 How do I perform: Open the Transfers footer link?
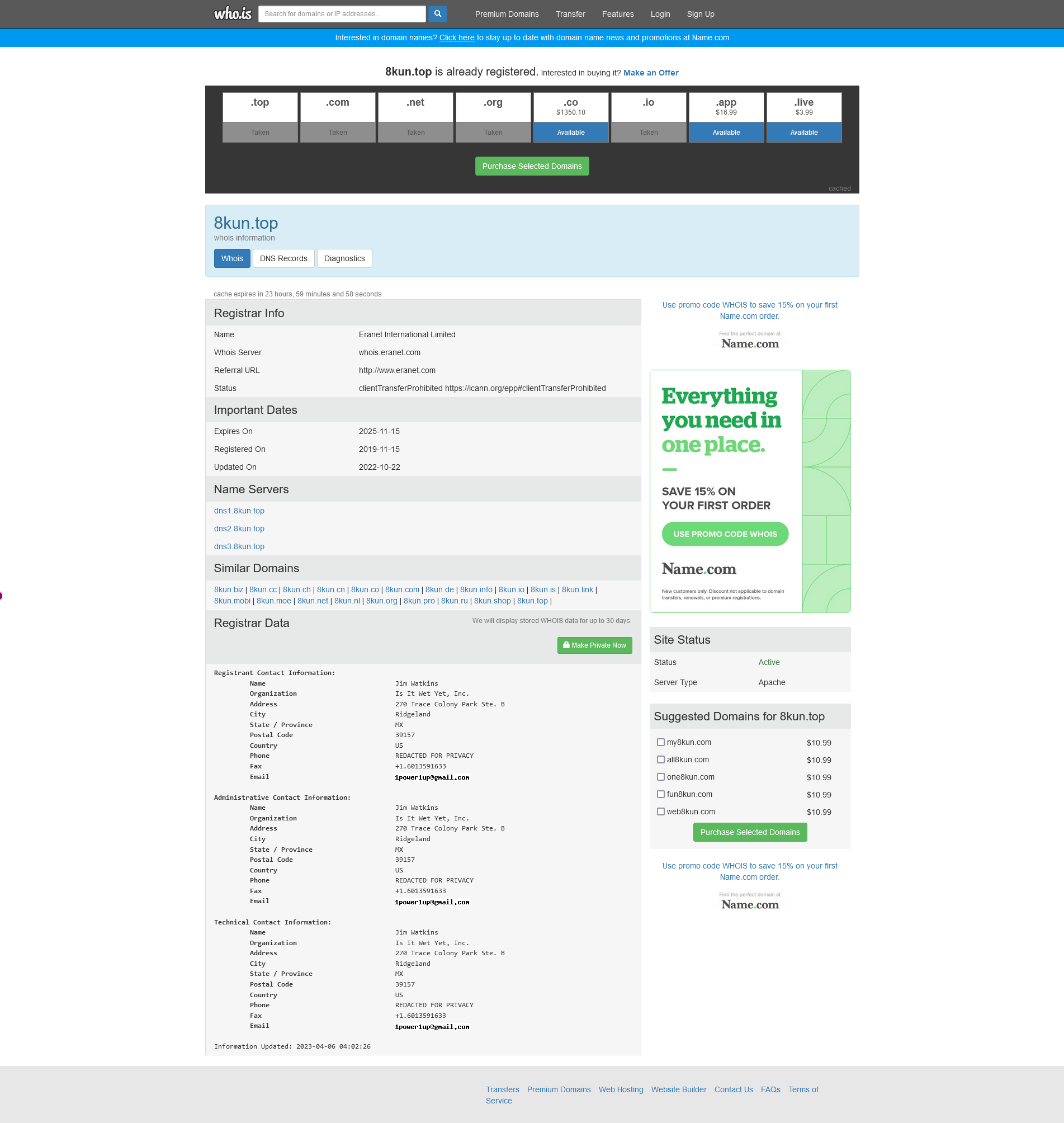(x=502, y=1090)
